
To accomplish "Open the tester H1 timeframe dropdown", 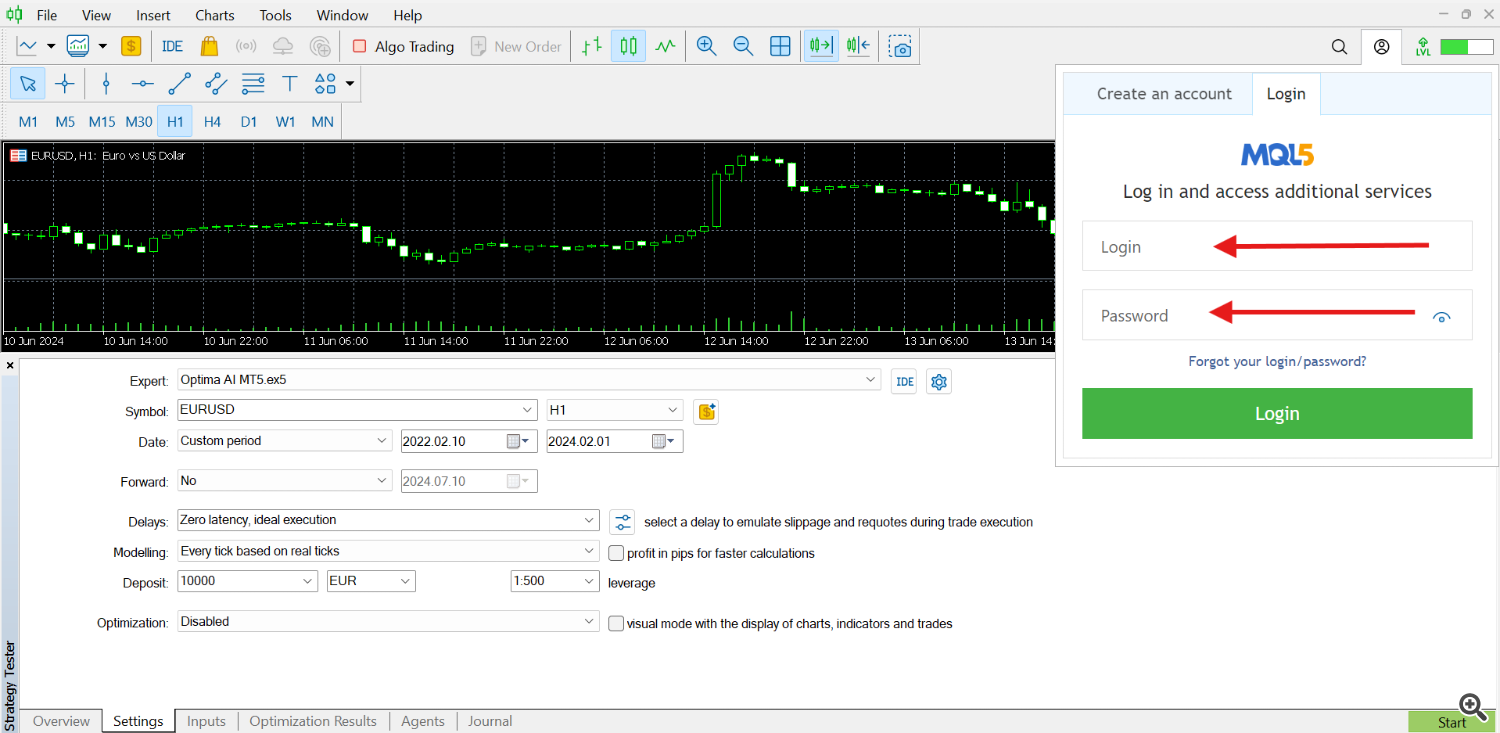I will [673, 410].
